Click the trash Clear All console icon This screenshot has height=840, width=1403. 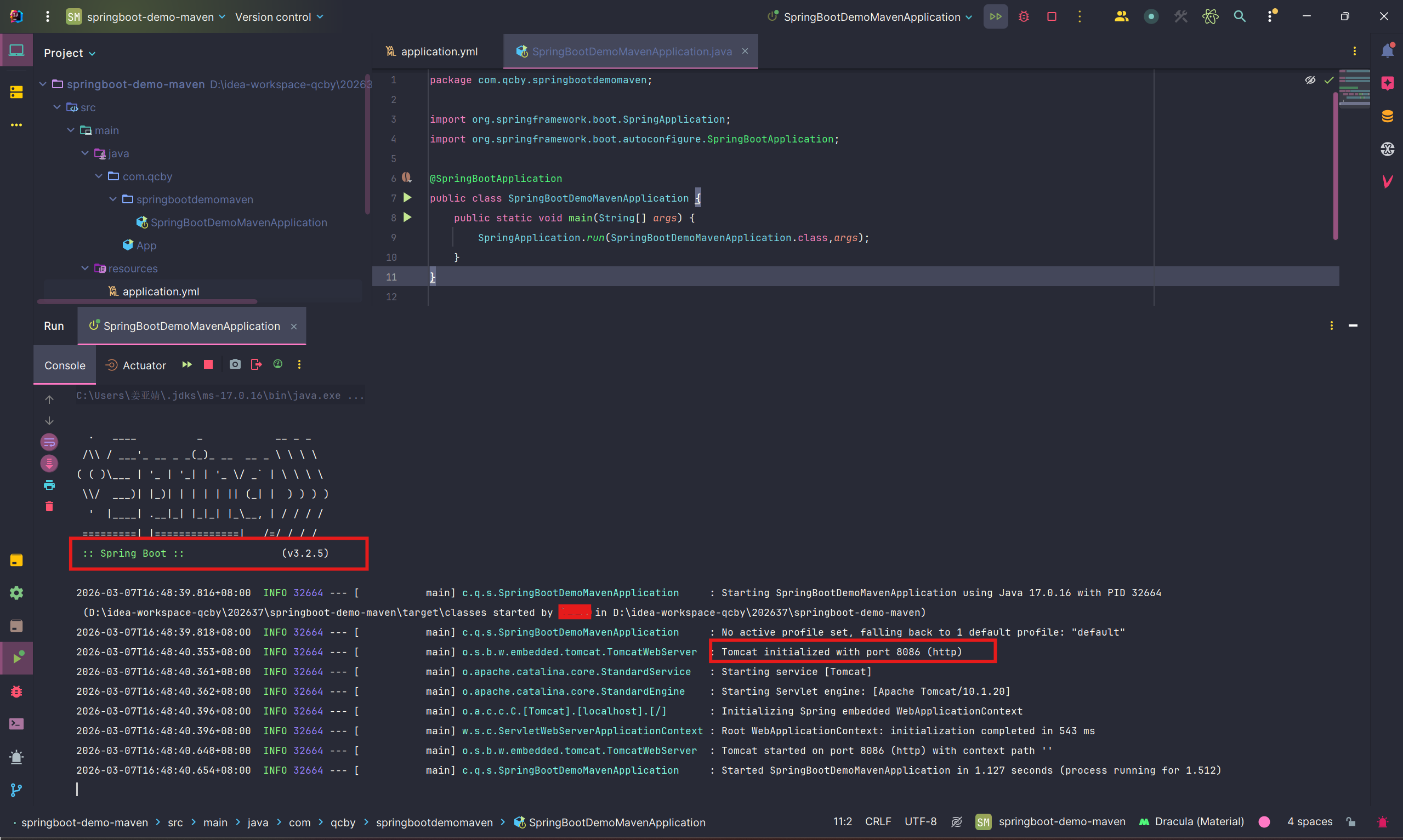pyautogui.click(x=49, y=507)
